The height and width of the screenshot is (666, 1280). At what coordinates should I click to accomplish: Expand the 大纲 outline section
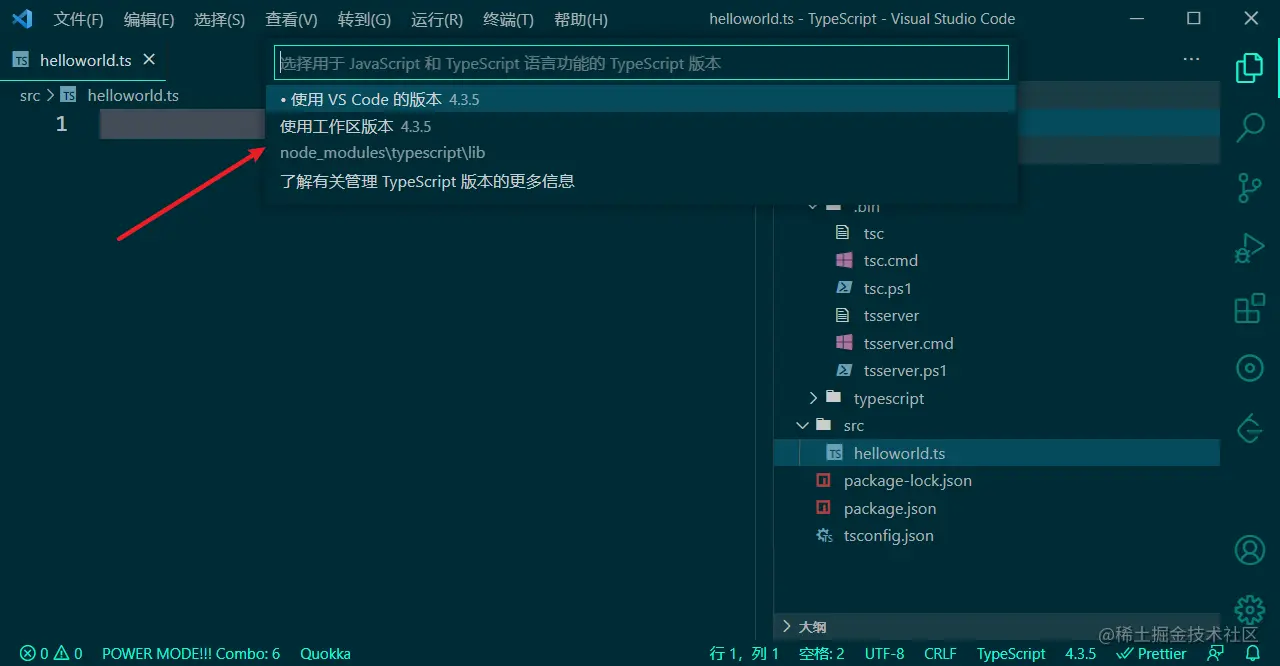point(997,627)
